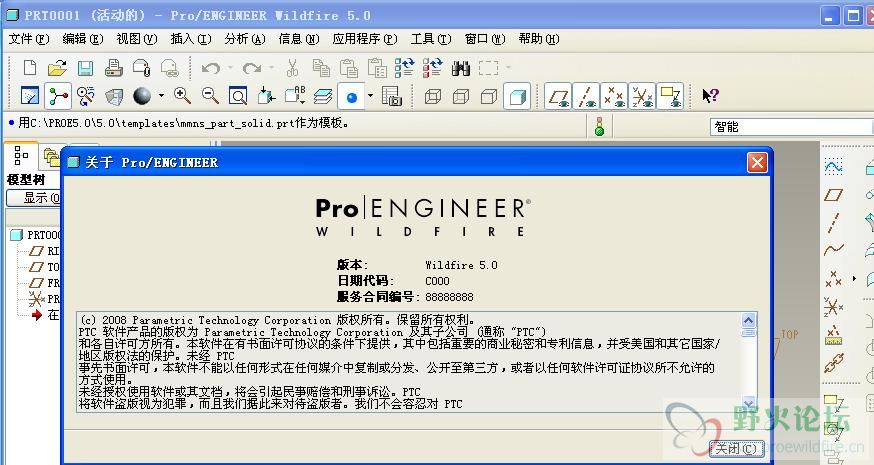This screenshot has width=874, height=465.
Task: Toggle no hidden line display mode
Action: pyautogui.click(x=489, y=96)
